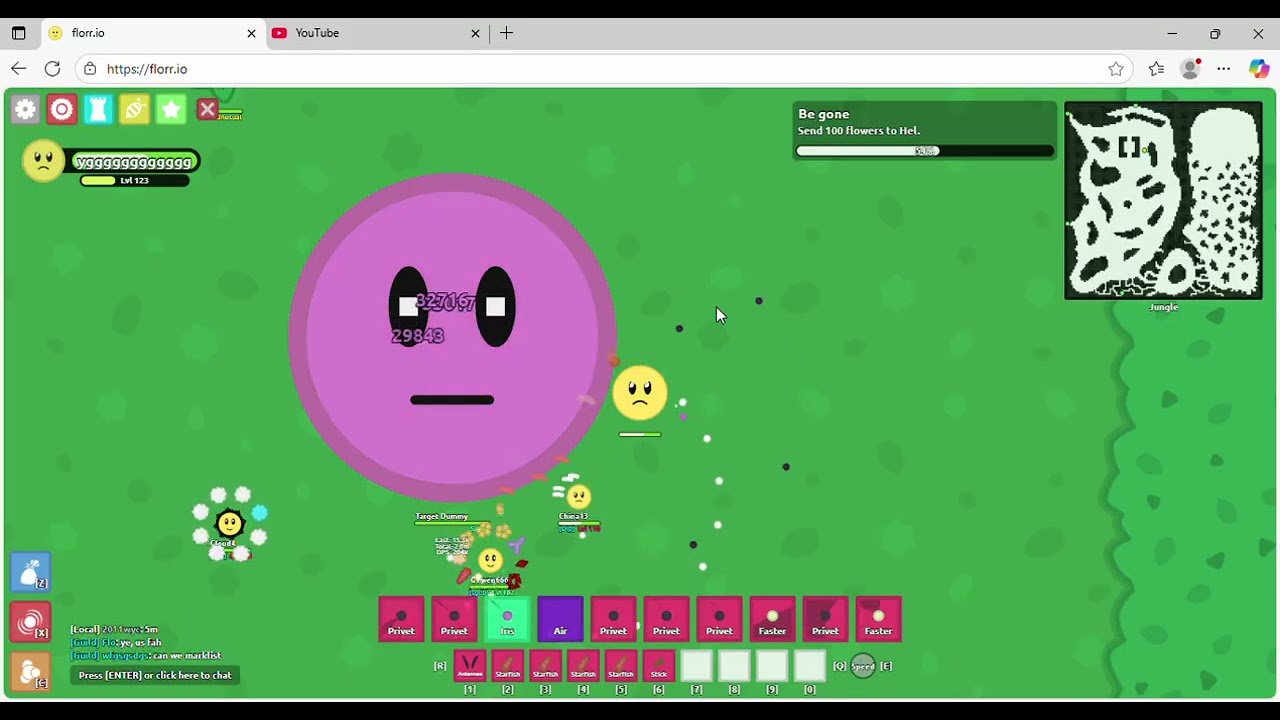Click the green star icon
This screenshot has height=720, width=1280.
tap(171, 109)
